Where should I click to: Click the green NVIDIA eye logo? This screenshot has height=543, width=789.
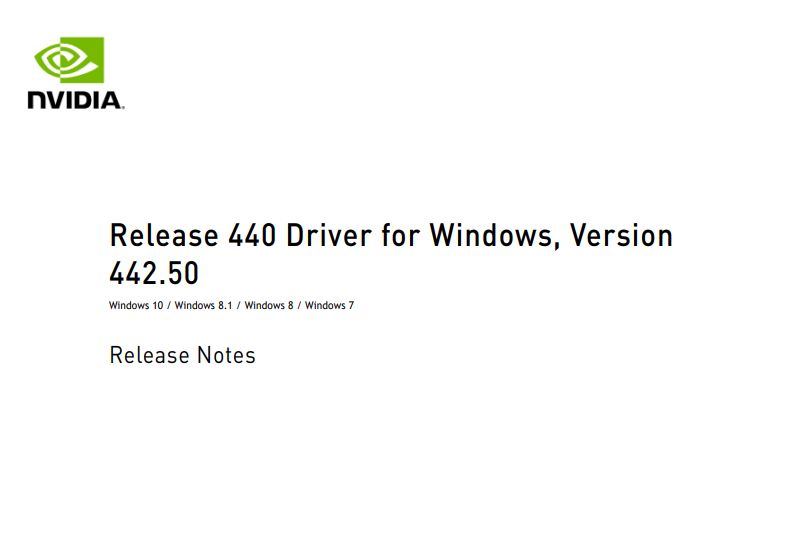[69, 60]
